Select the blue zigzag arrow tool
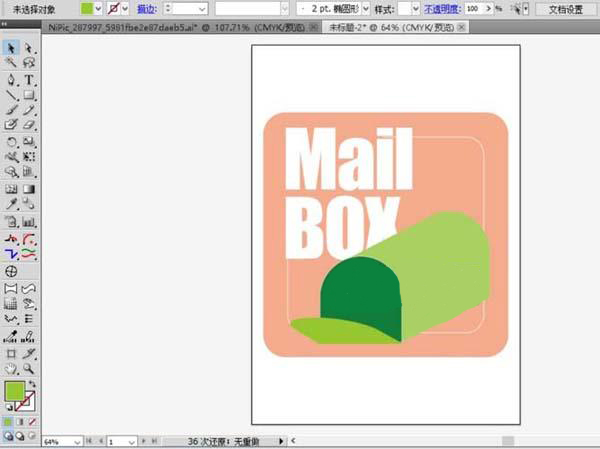 coord(11,253)
